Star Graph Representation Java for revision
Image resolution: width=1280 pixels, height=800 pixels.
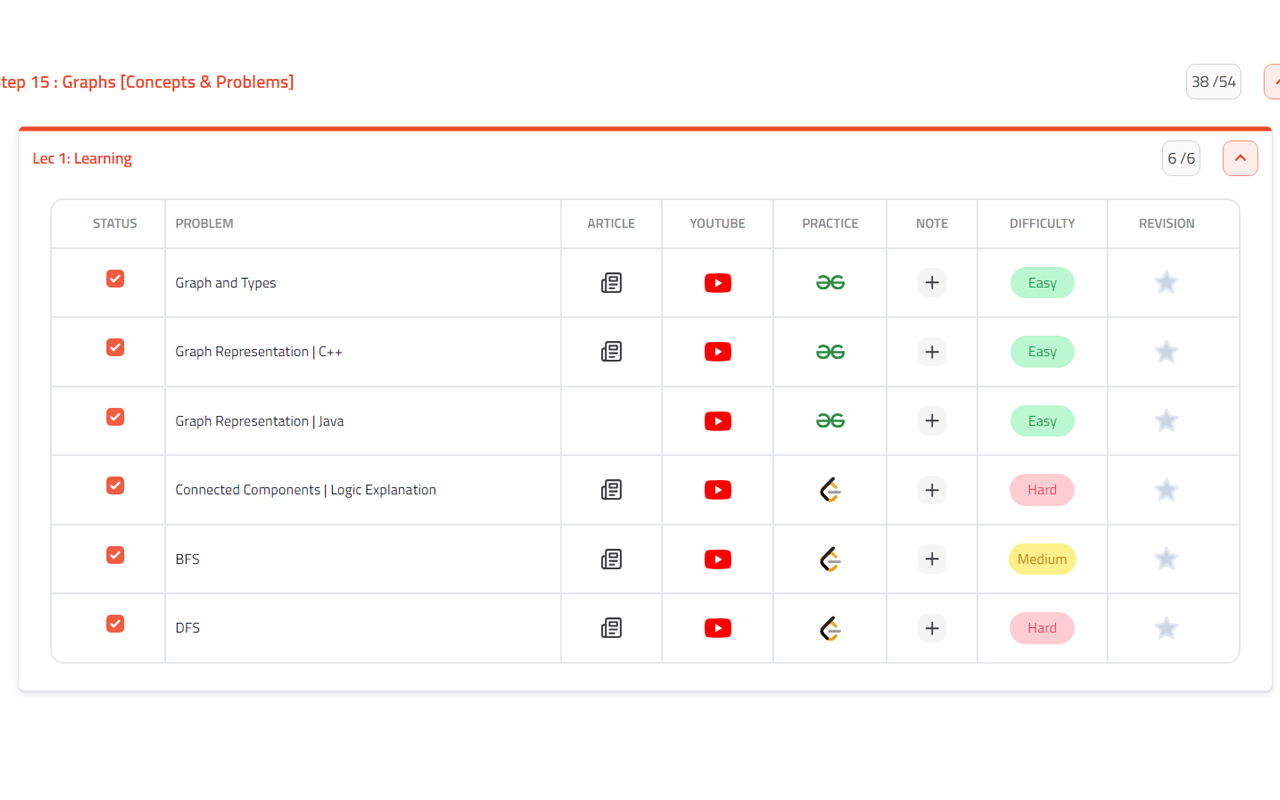tap(1166, 420)
